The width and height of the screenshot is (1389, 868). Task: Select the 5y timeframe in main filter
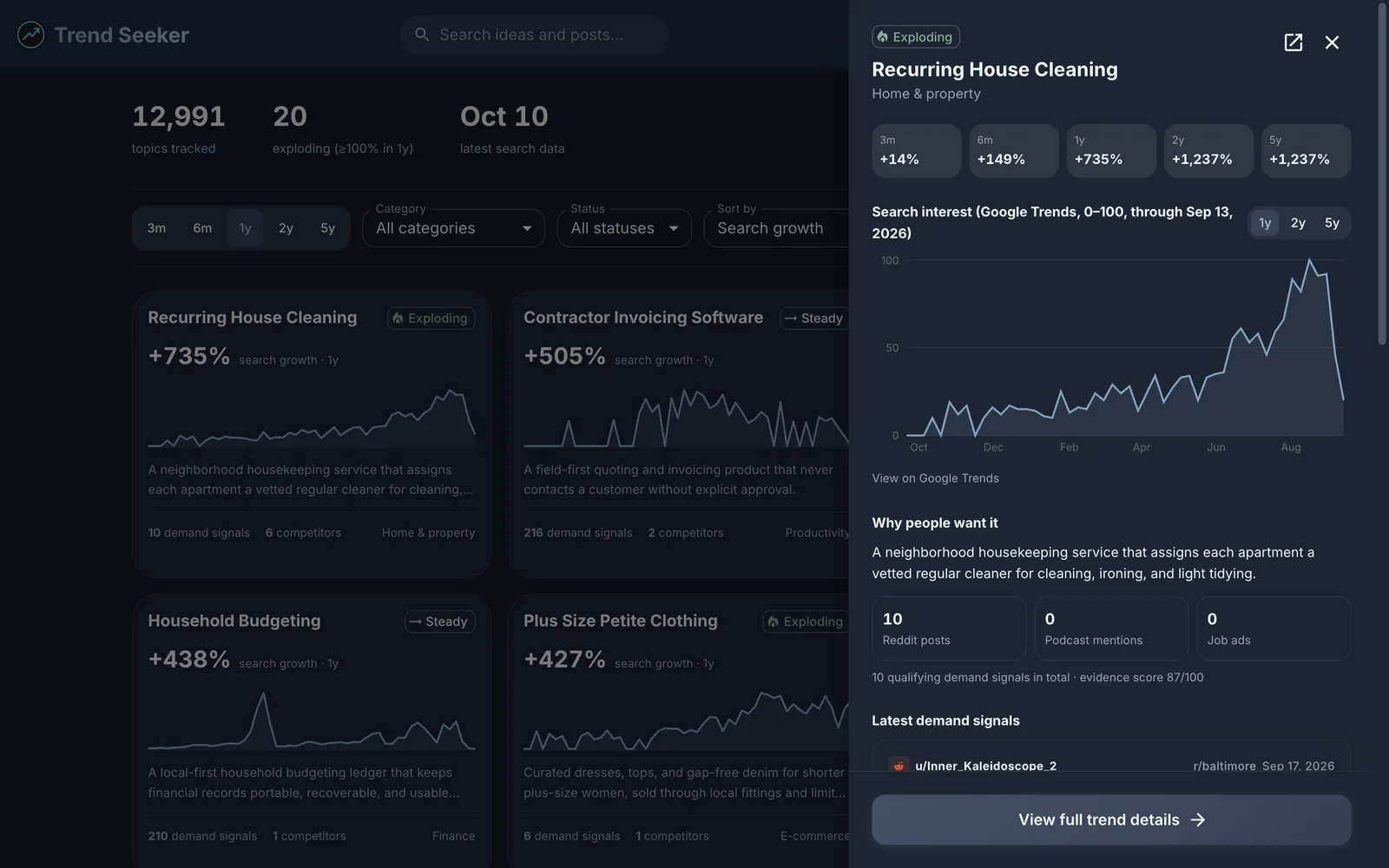pyautogui.click(x=327, y=228)
